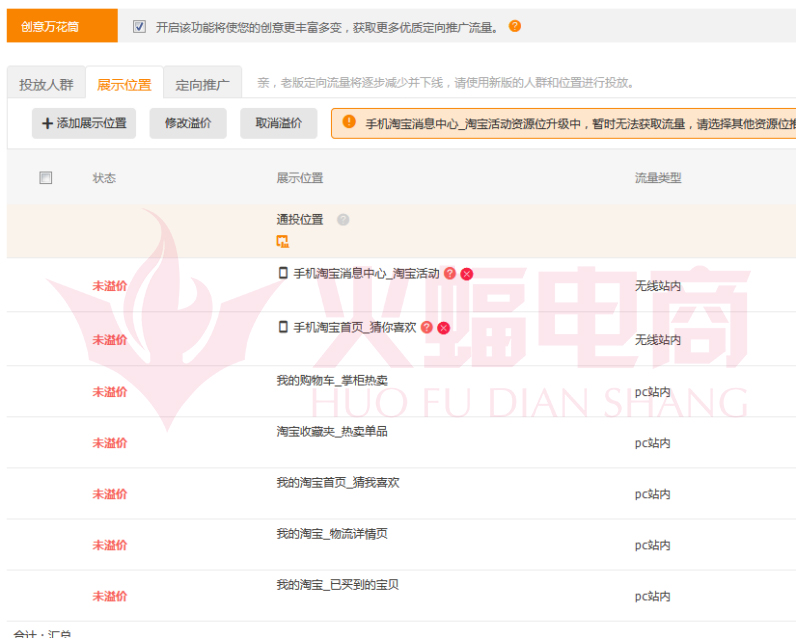Open help icon for 手机淘宝消息中心_淘宝活动
Viewport: 796px width, 639px height.
pos(450,273)
